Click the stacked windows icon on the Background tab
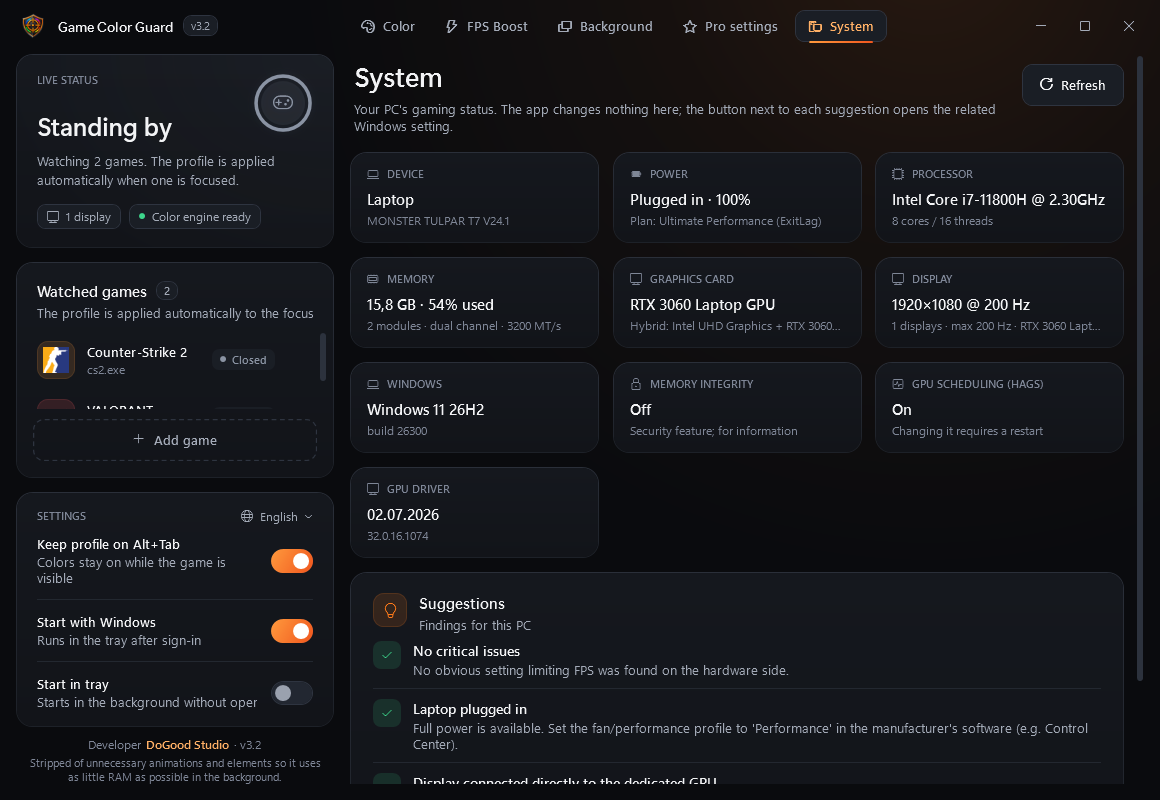This screenshot has width=1160, height=800. point(564,27)
